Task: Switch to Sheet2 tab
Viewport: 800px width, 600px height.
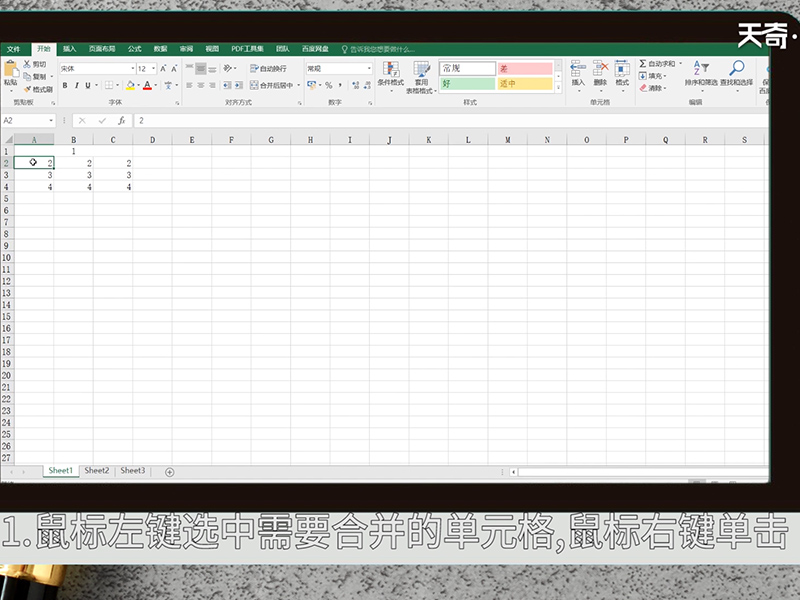Action: coord(97,470)
